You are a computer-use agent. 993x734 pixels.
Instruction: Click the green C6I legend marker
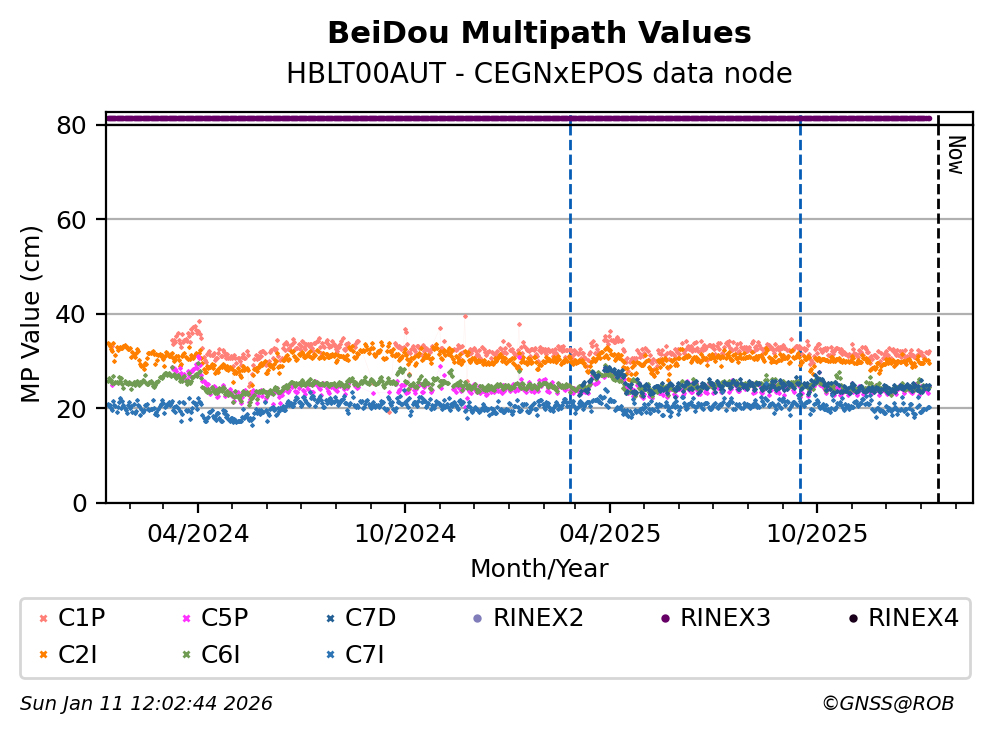186,656
